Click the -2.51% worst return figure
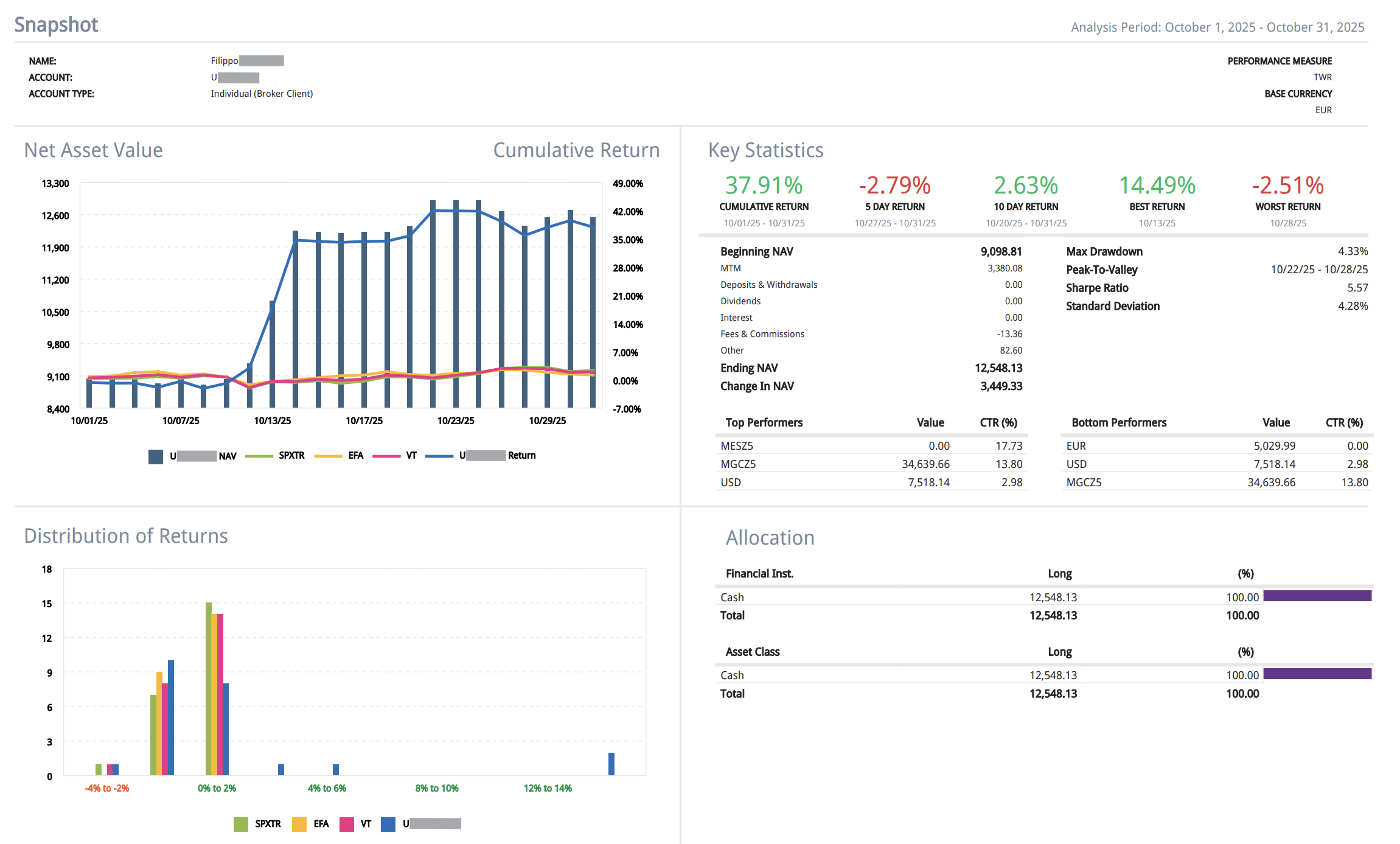The width and height of the screenshot is (1400, 844). coord(1287,186)
